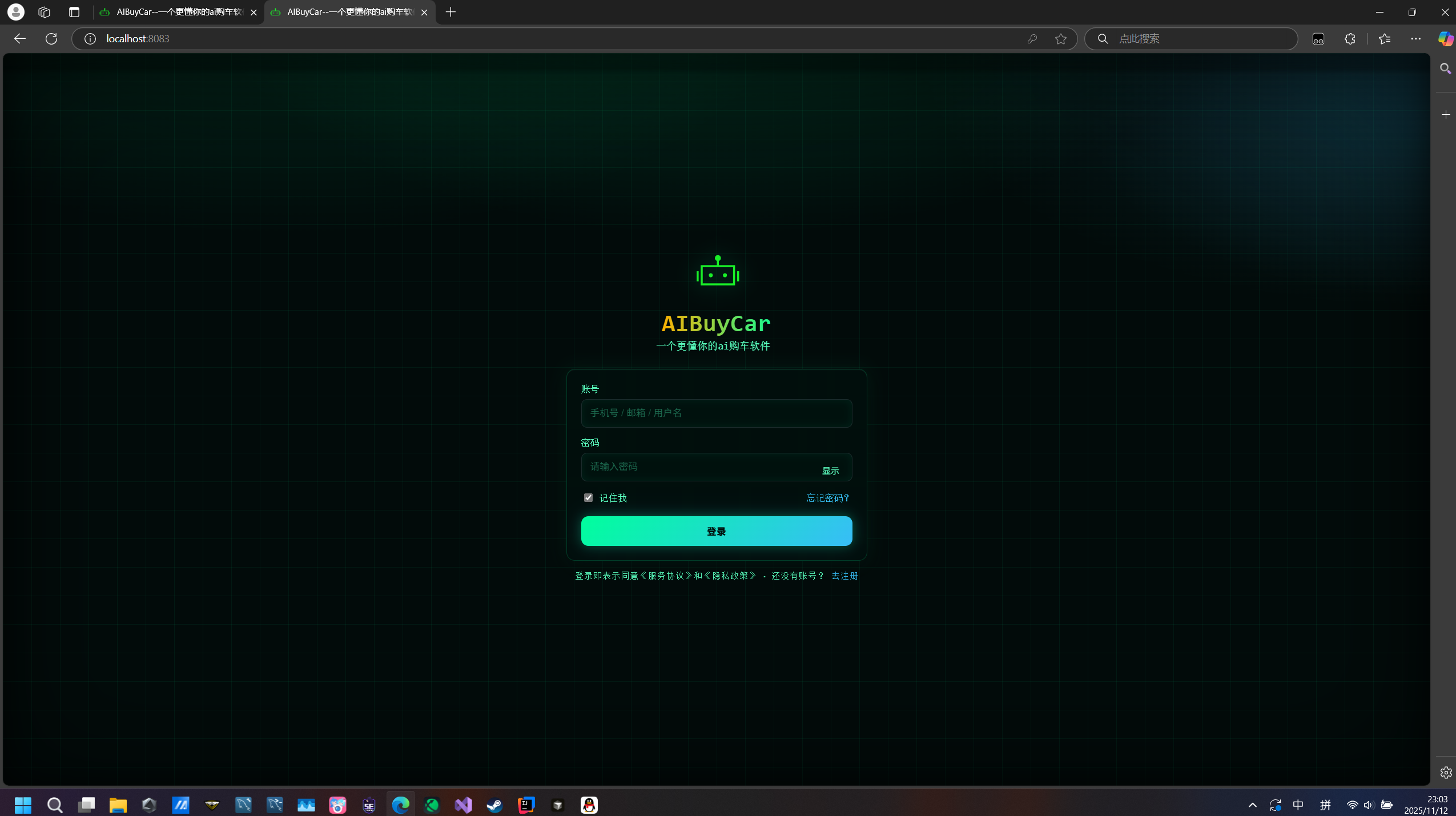Add page to favorites with star icon
1456x816 pixels.
point(1060,39)
